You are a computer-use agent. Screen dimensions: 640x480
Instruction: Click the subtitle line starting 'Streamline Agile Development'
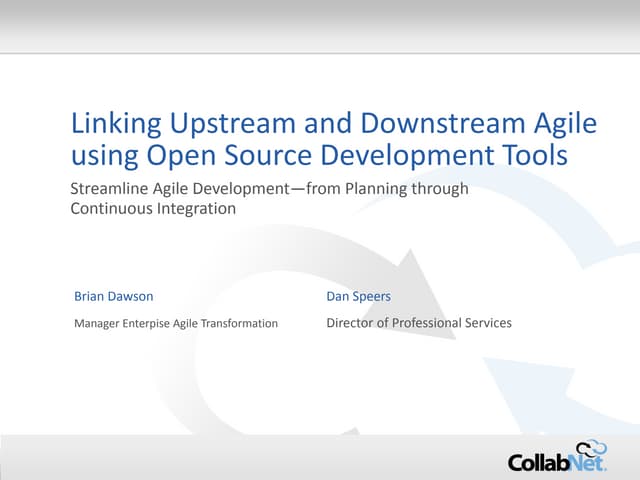pyautogui.click(x=269, y=188)
